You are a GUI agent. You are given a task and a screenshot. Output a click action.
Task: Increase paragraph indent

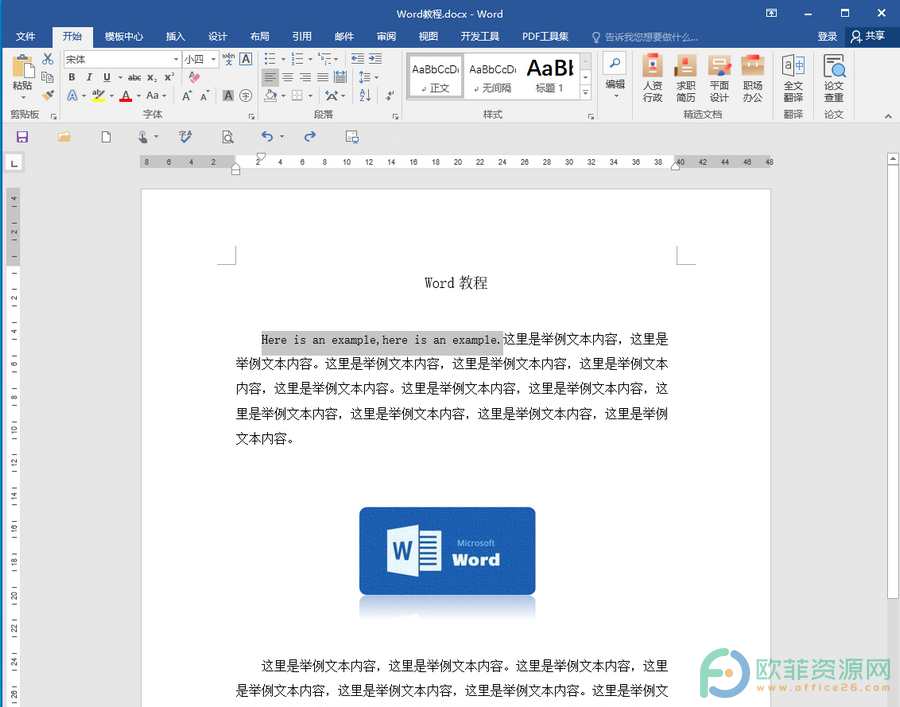(375, 59)
